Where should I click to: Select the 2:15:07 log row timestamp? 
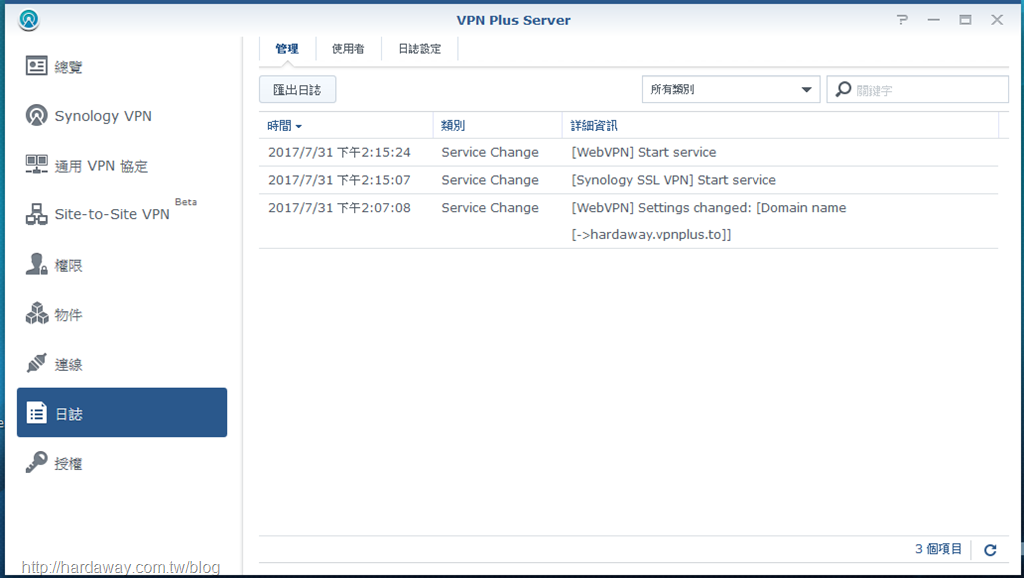pyautogui.click(x=339, y=180)
